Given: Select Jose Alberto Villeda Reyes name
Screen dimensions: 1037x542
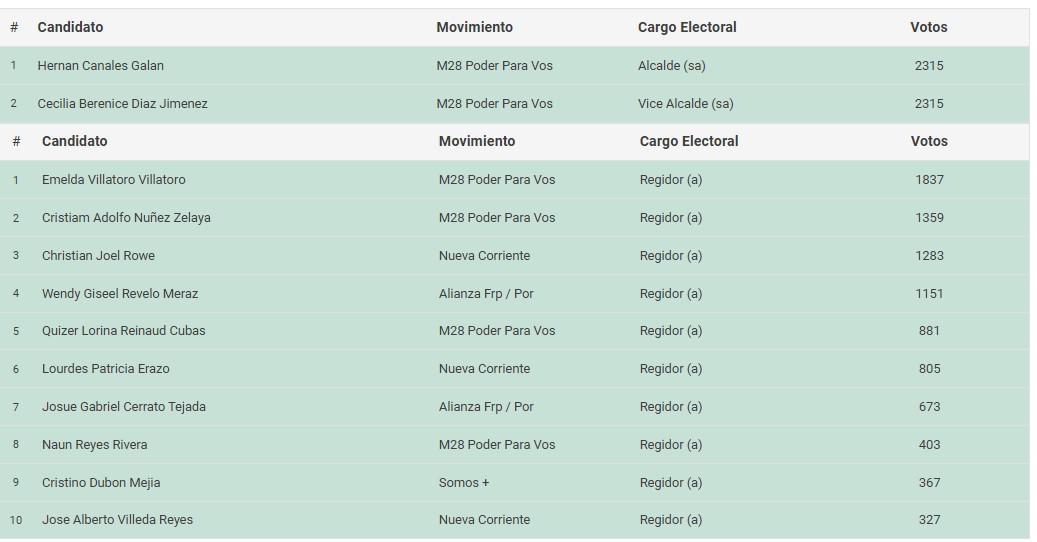Looking at the screenshot, I should point(117,520).
